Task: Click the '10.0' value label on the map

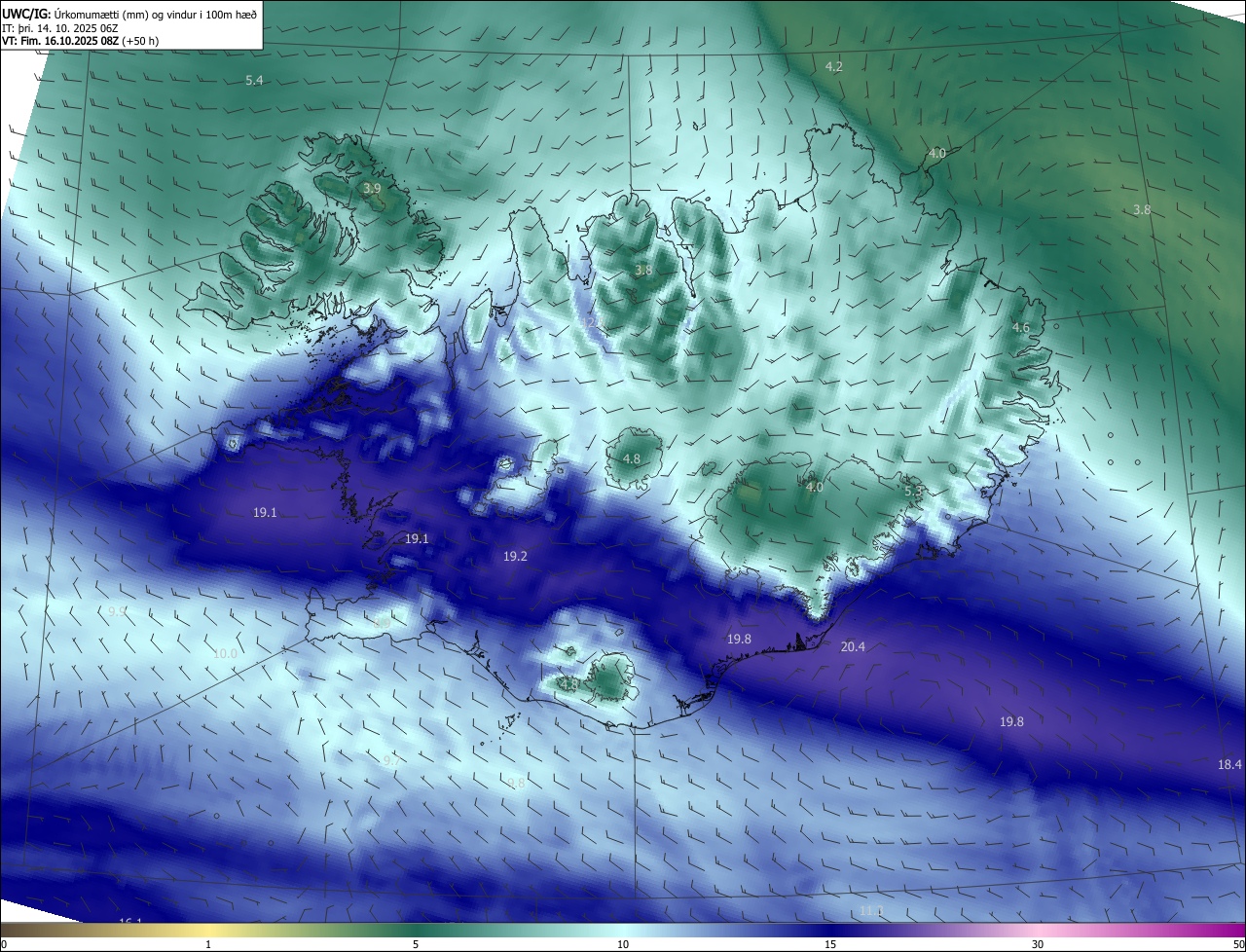Action: [x=225, y=653]
